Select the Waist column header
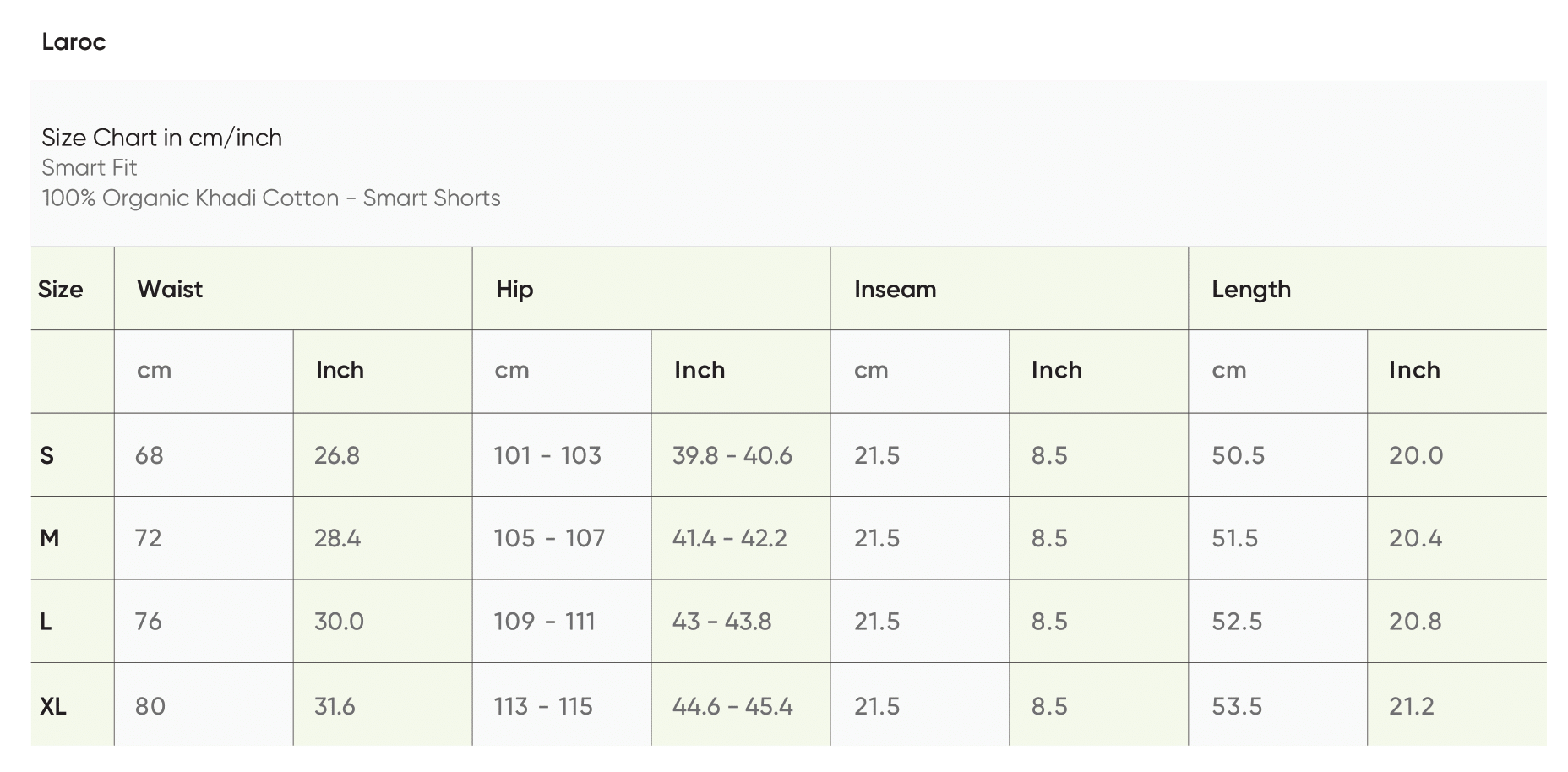The image size is (1568, 772). coord(170,290)
